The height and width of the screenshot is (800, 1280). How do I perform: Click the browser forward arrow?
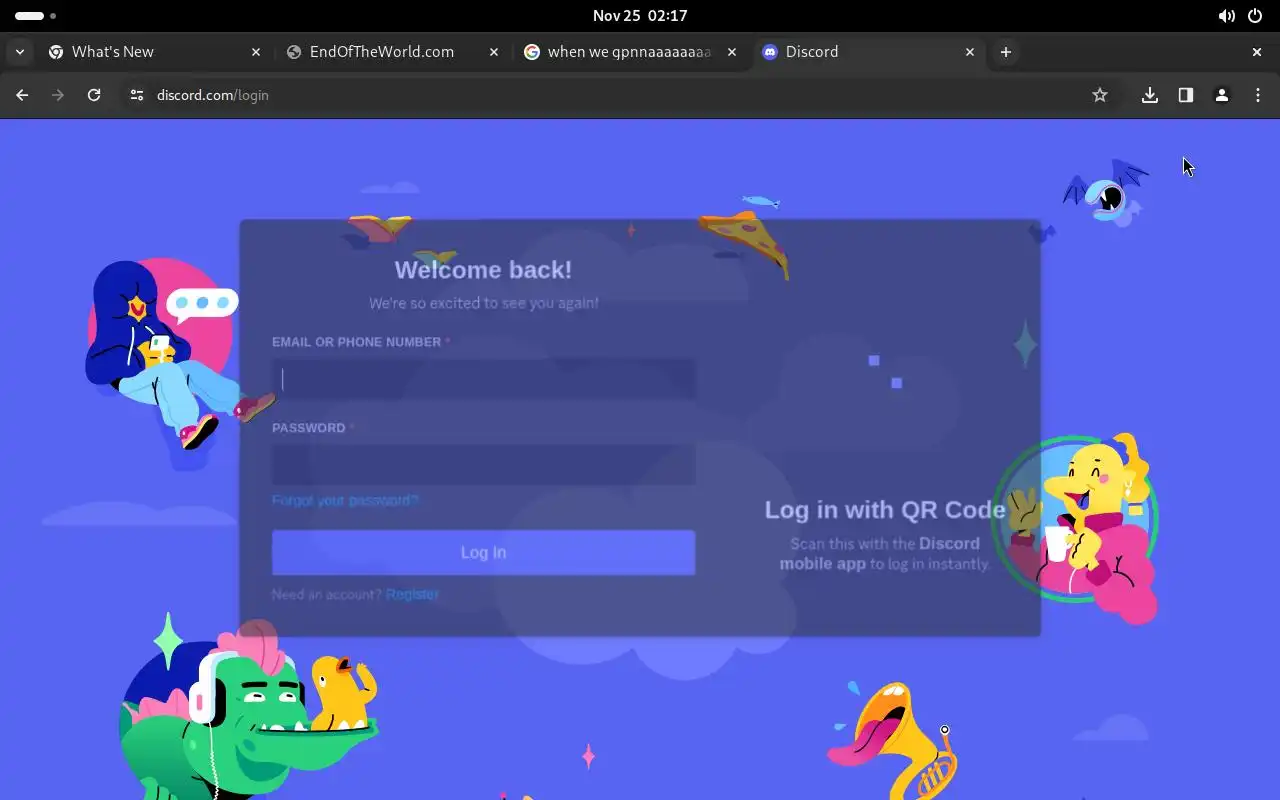[58, 95]
